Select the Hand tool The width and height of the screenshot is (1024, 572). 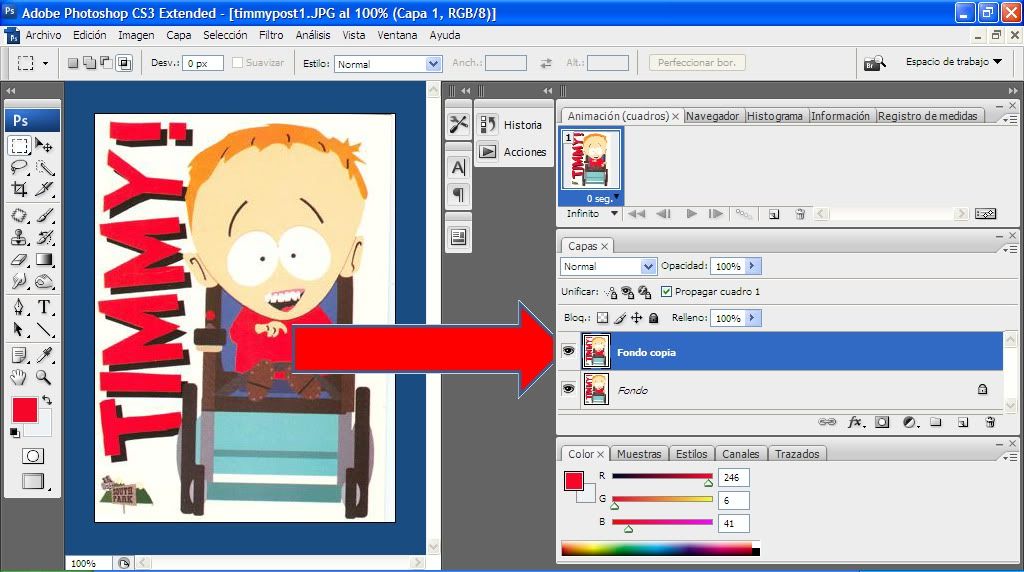point(20,377)
